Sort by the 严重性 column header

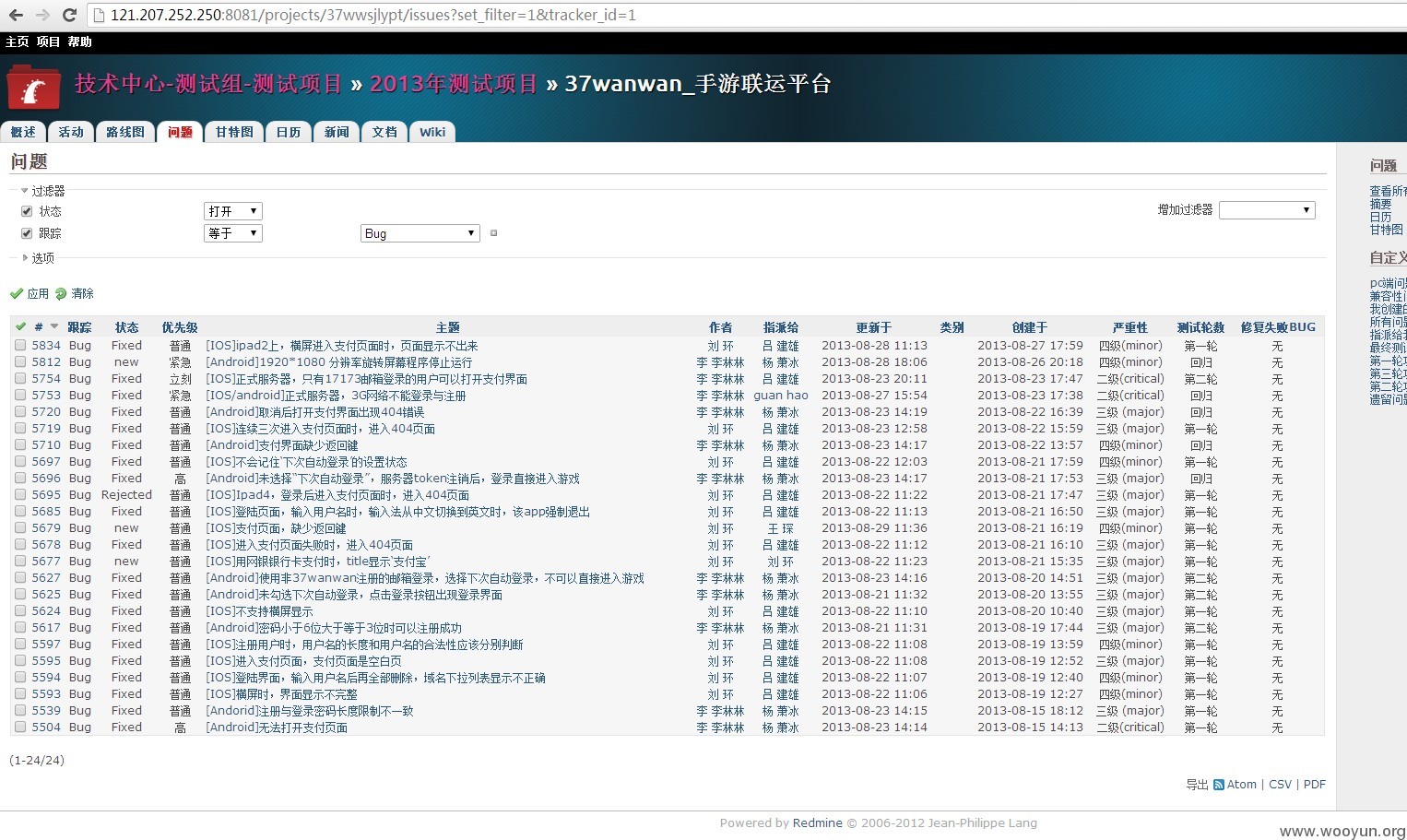click(1129, 327)
